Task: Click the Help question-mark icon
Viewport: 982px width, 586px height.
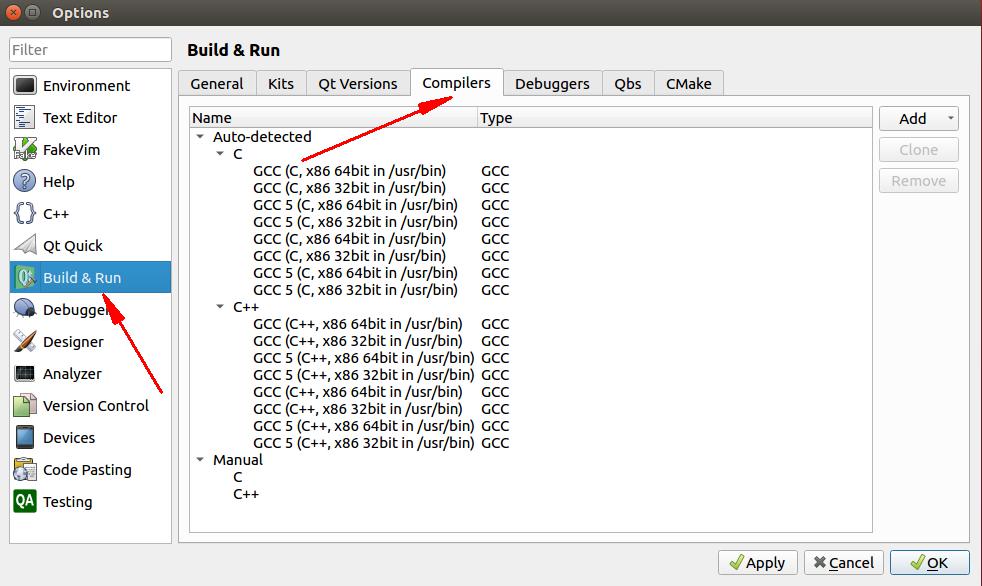Action: [x=25, y=181]
